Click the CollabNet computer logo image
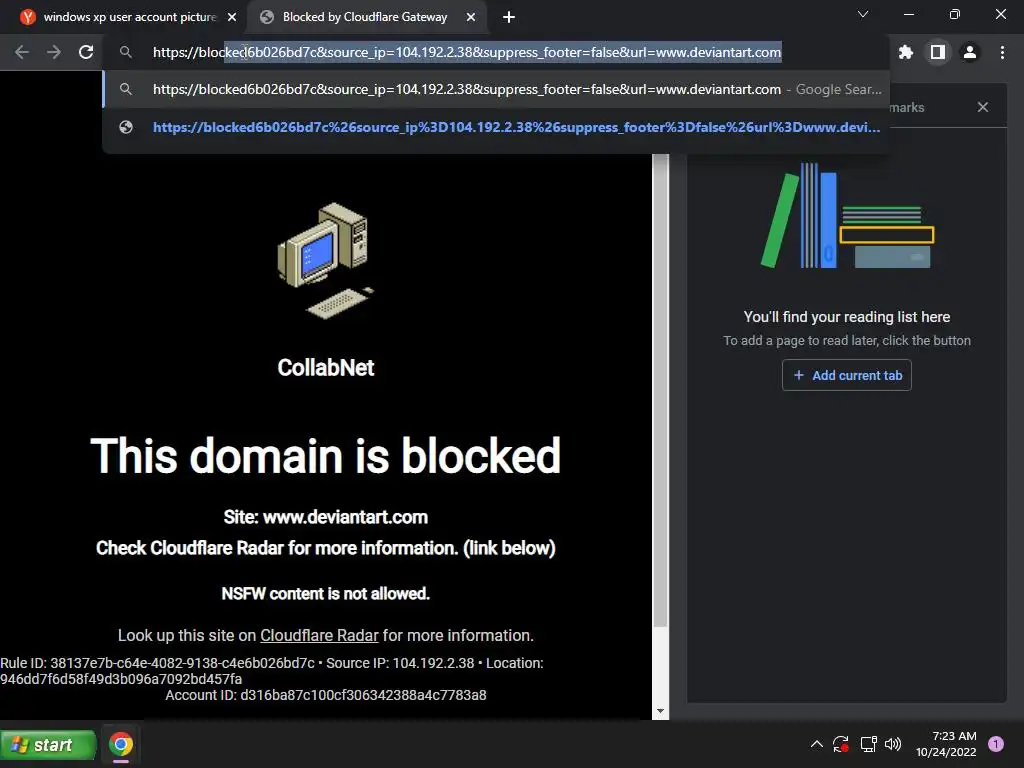 point(326,261)
